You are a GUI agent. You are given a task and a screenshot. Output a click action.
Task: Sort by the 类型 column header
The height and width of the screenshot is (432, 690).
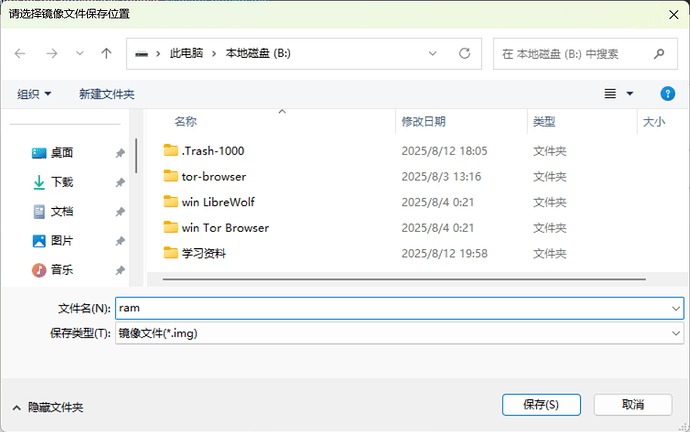coord(544,121)
